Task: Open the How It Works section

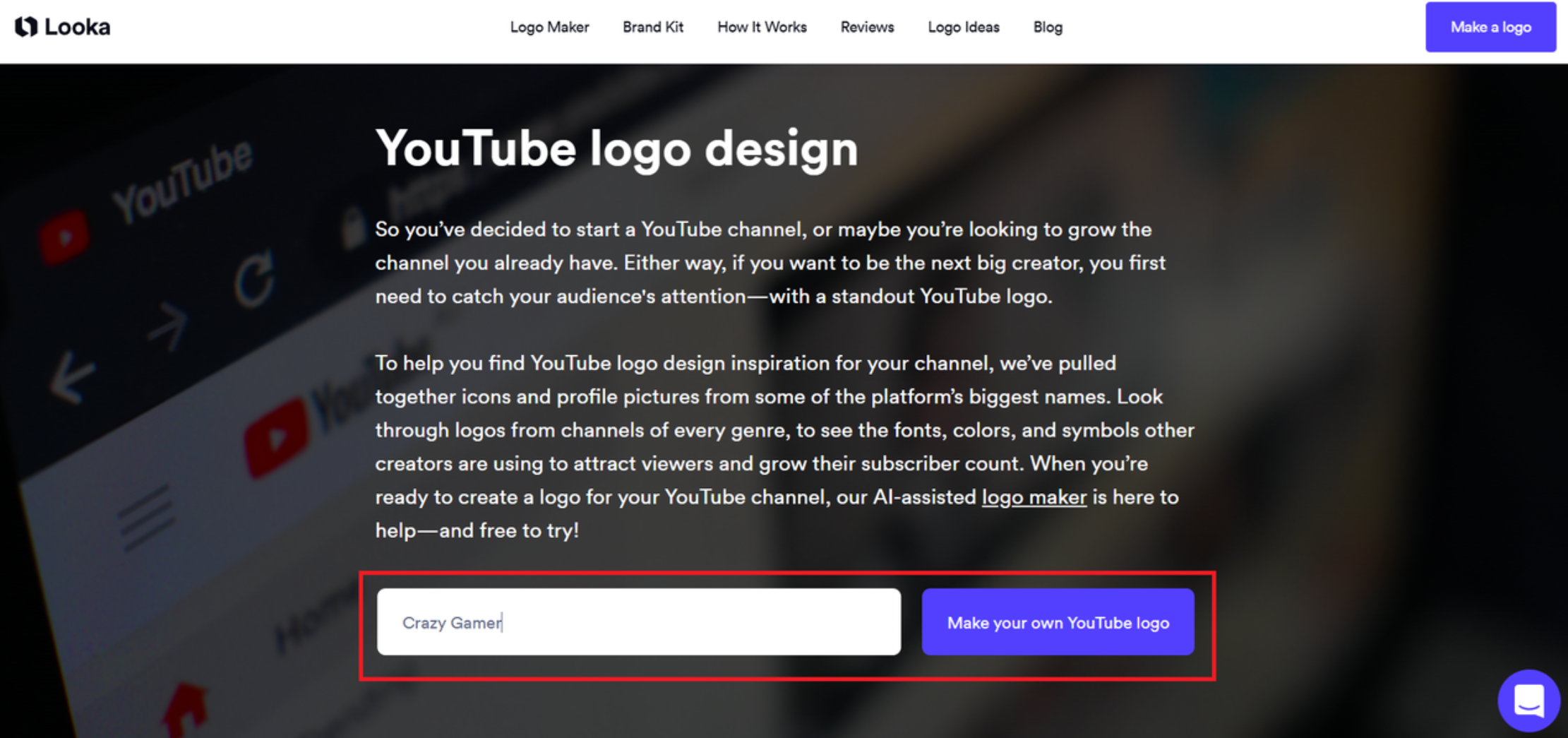Action: coord(762,28)
